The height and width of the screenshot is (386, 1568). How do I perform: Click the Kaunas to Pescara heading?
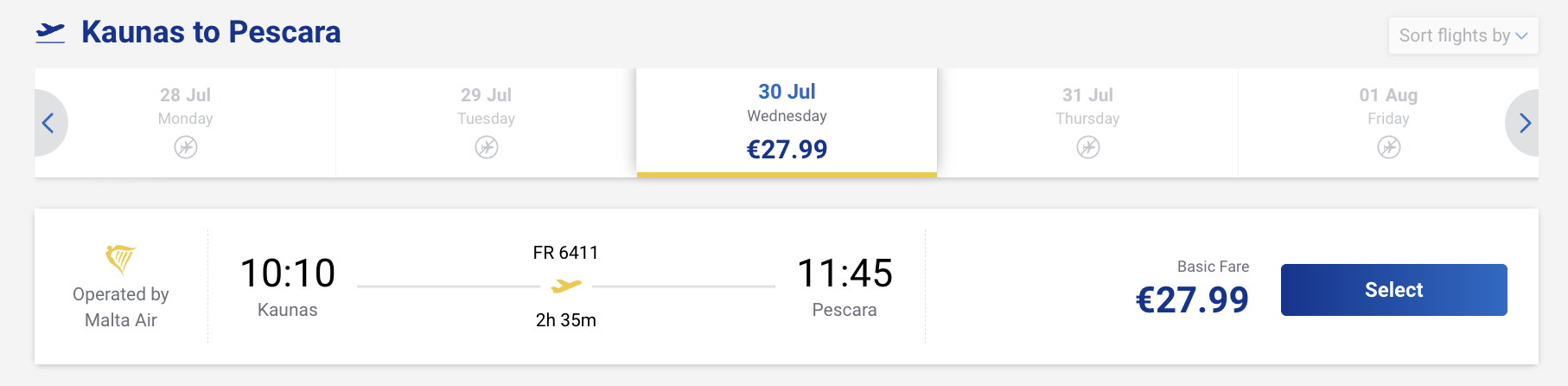211,32
